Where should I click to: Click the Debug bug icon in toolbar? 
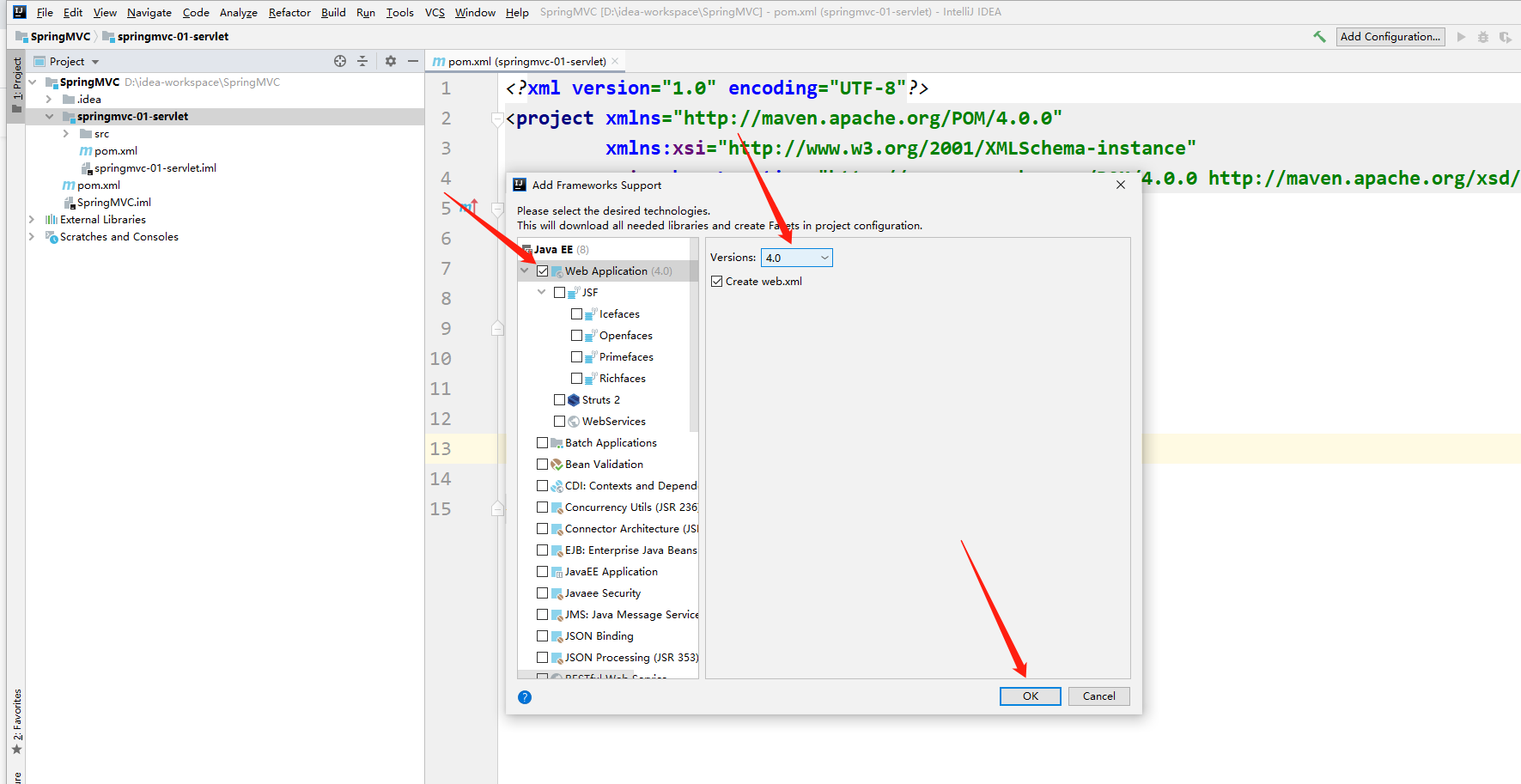1482,37
